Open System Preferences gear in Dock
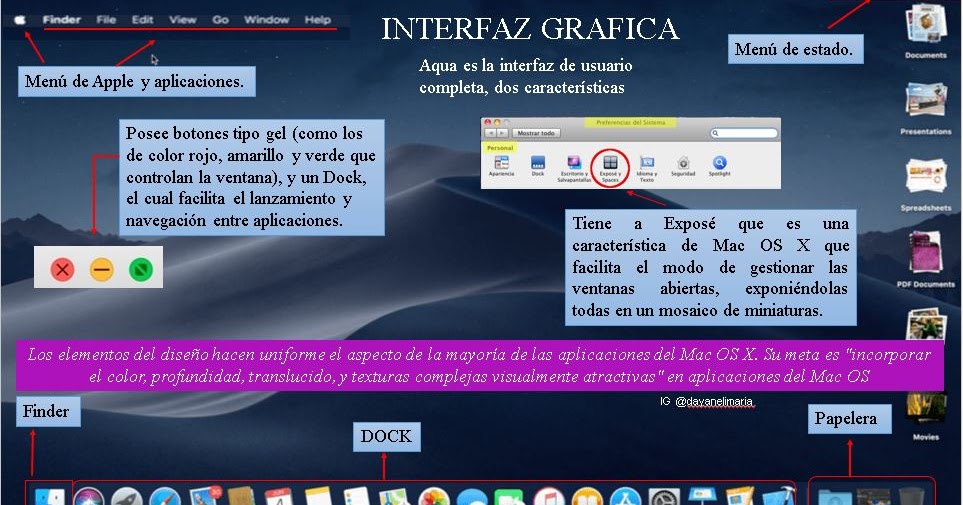 point(664,495)
